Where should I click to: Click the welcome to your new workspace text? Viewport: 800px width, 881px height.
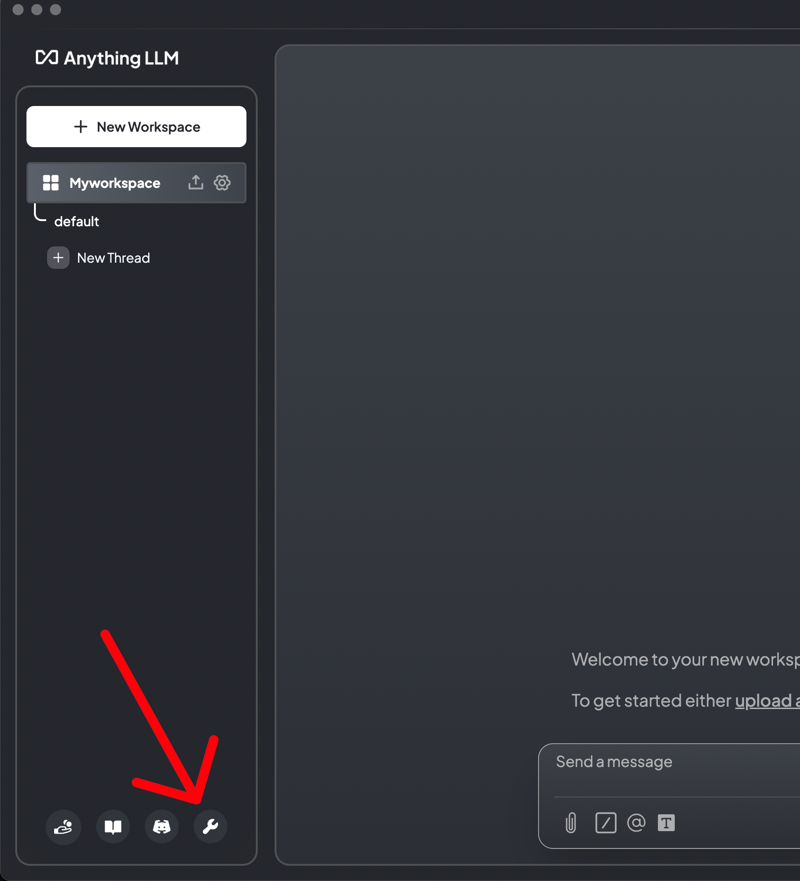click(x=685, y=659)
